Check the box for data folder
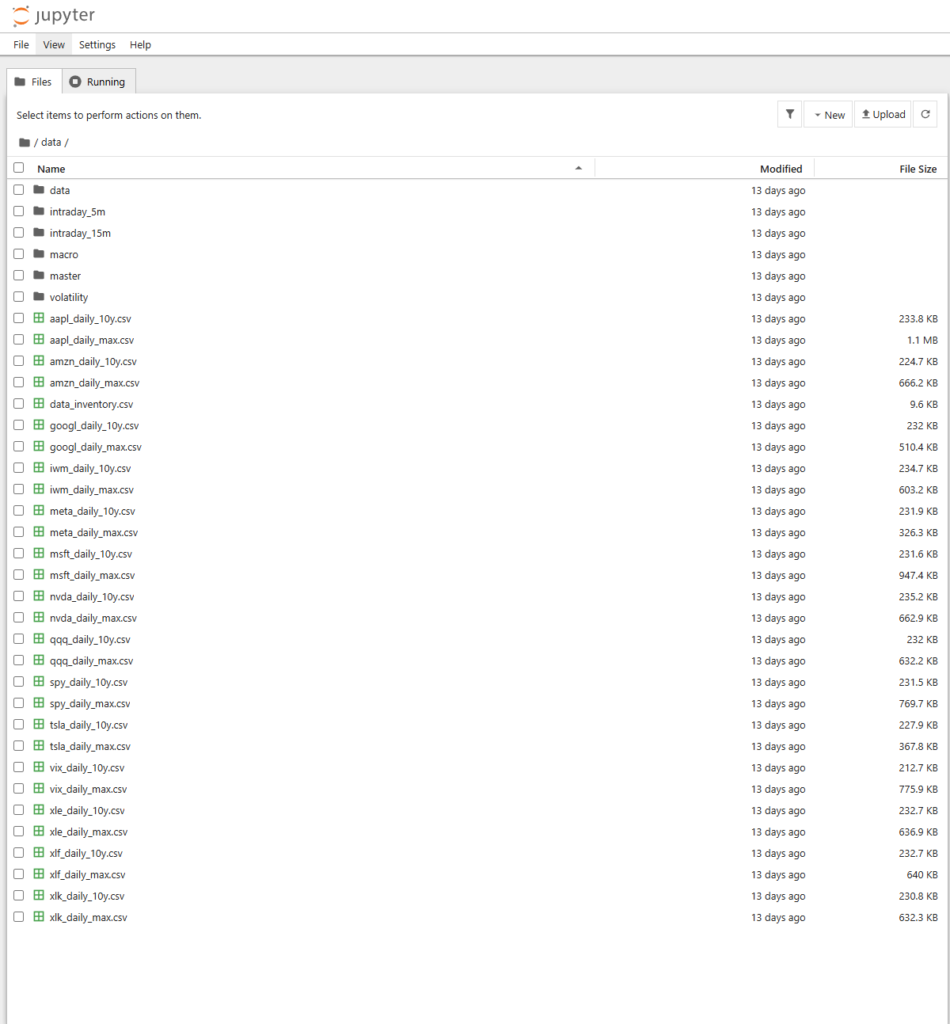 point(18,189)
